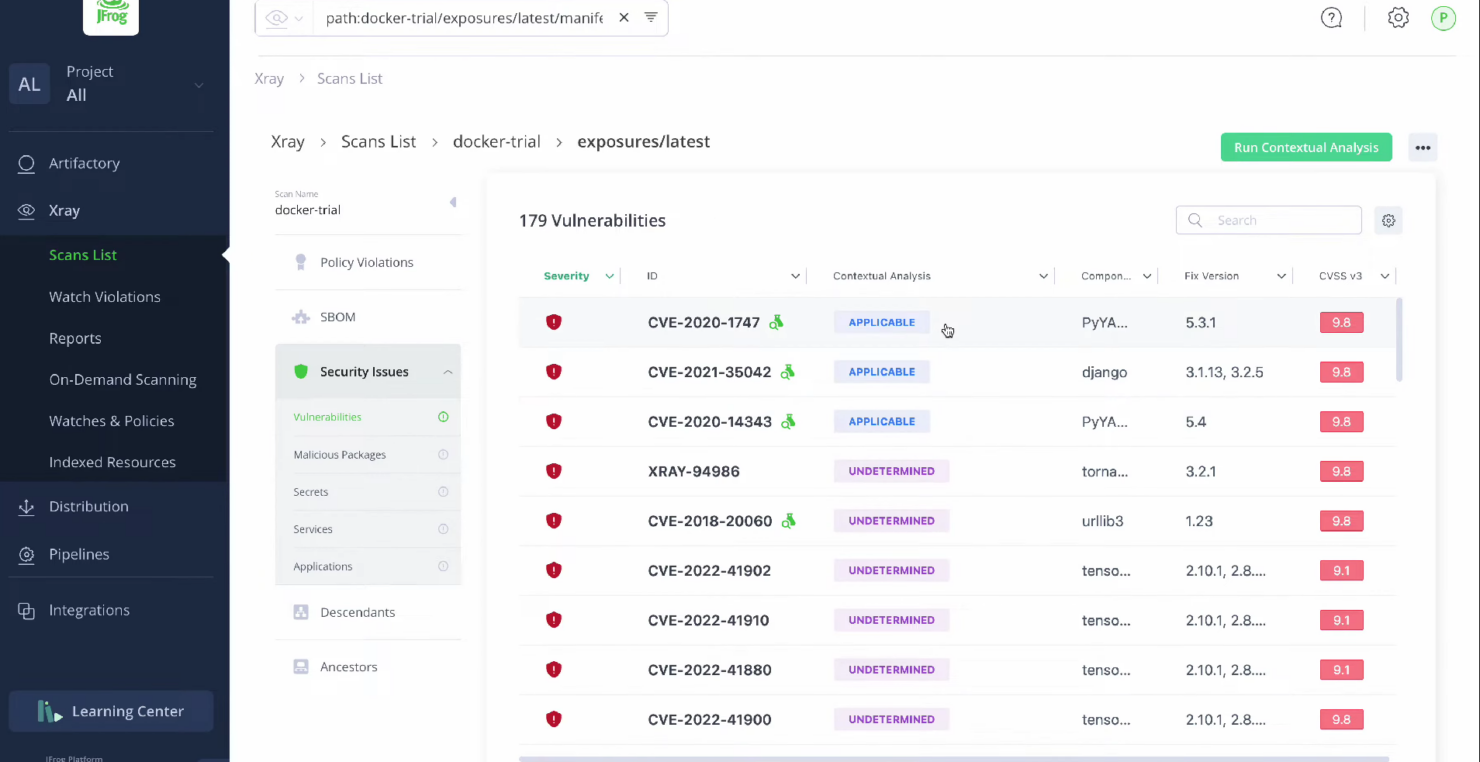Screen dimensions: 1480x762
Task: Open Reports in sidebar
Action: click(75, 338)
